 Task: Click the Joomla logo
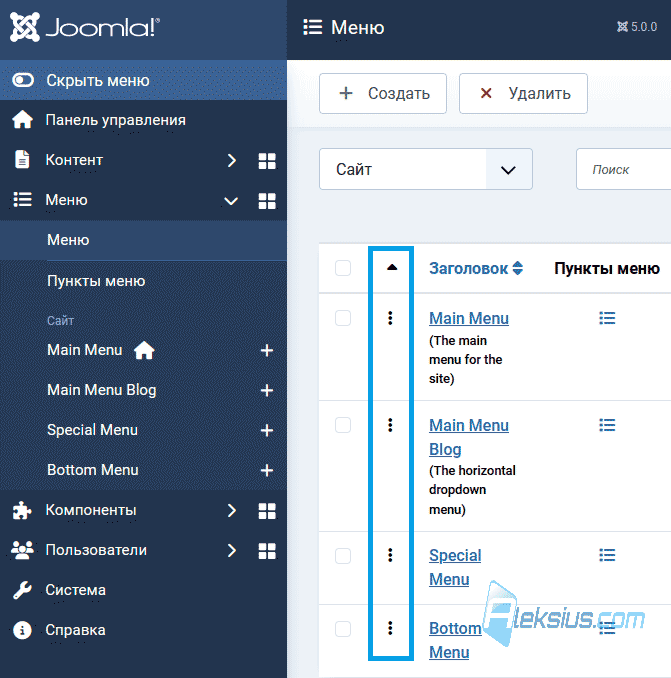pos(85,27)
